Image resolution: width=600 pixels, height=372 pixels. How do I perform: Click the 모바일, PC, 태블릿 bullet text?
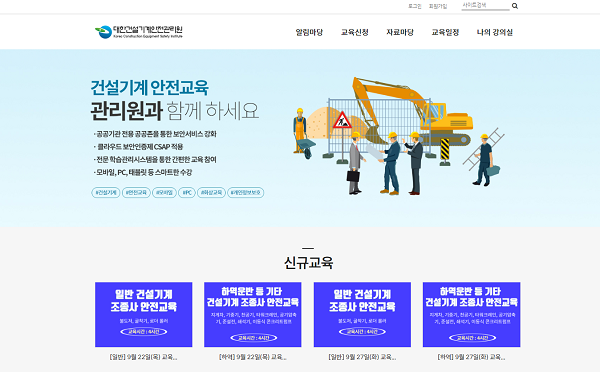(x=143, y=173)
